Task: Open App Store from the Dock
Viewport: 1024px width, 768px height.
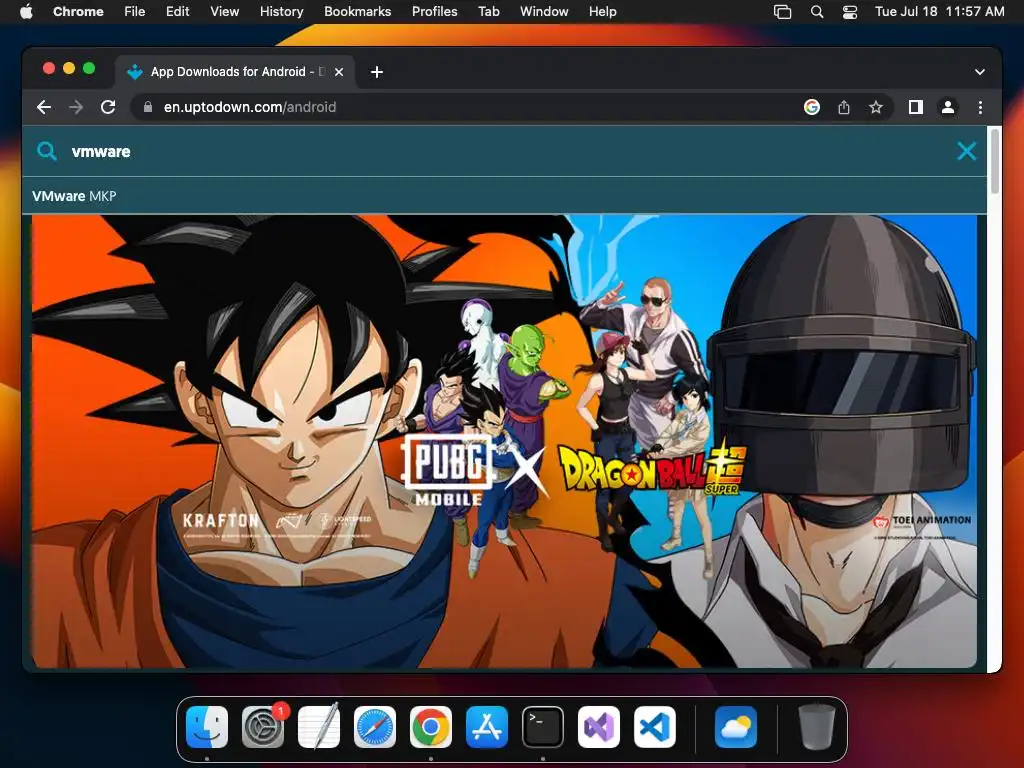Action: pyautogui.click(x=487, y=727)
